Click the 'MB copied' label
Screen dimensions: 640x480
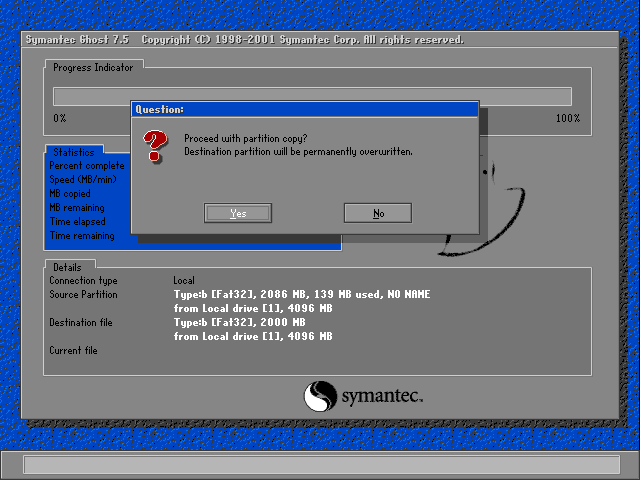(x=70, y=193)
